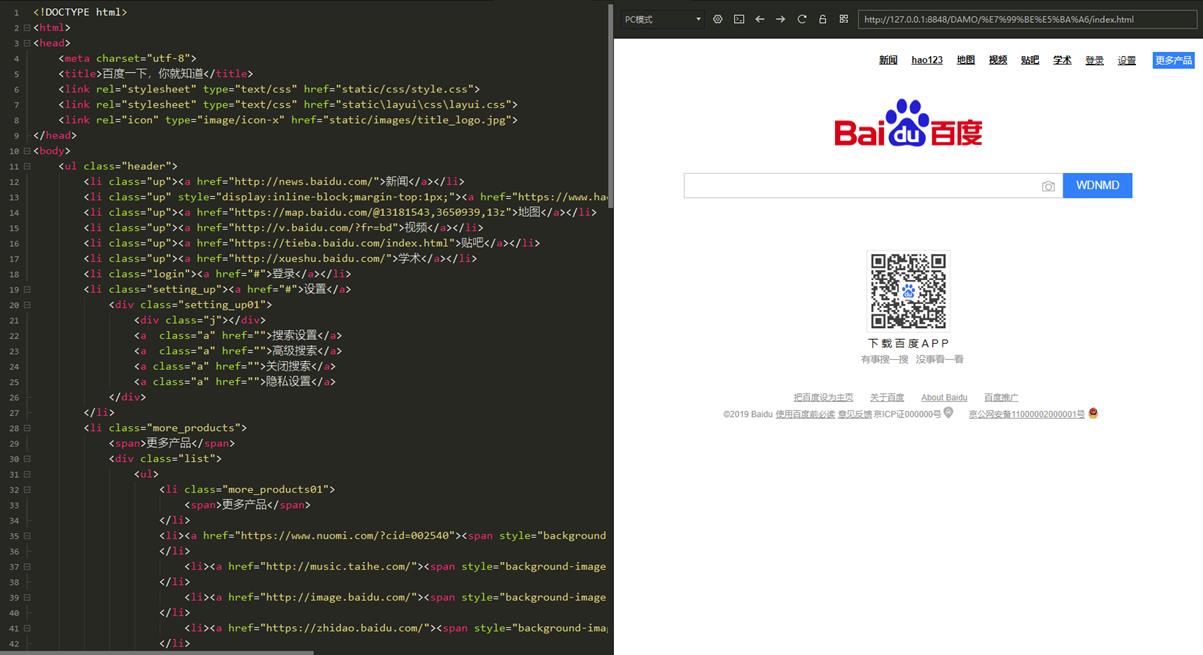
Task: Open the 新闻 navigation link
Action: coord(888,60)
